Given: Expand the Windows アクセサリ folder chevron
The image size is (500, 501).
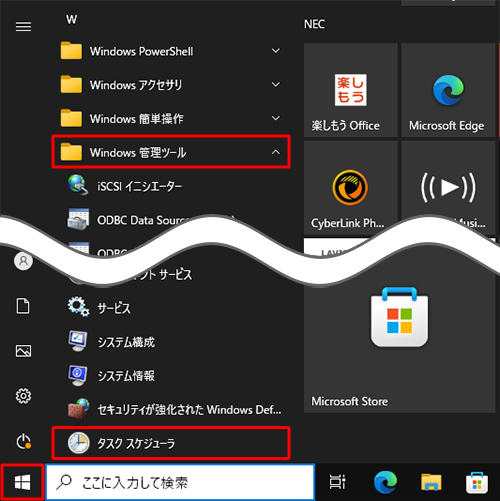Looking at the screenshot, I should point(276,85).
